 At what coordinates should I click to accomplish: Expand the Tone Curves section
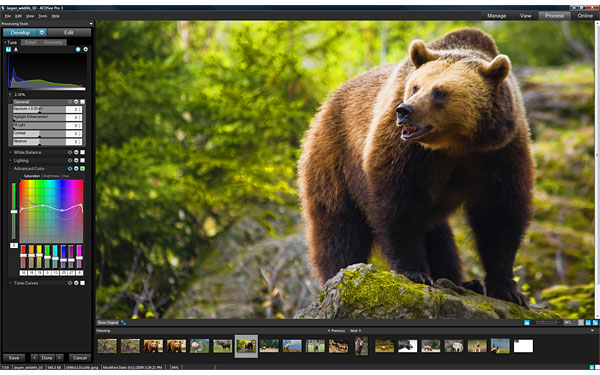tap(10, 283)
